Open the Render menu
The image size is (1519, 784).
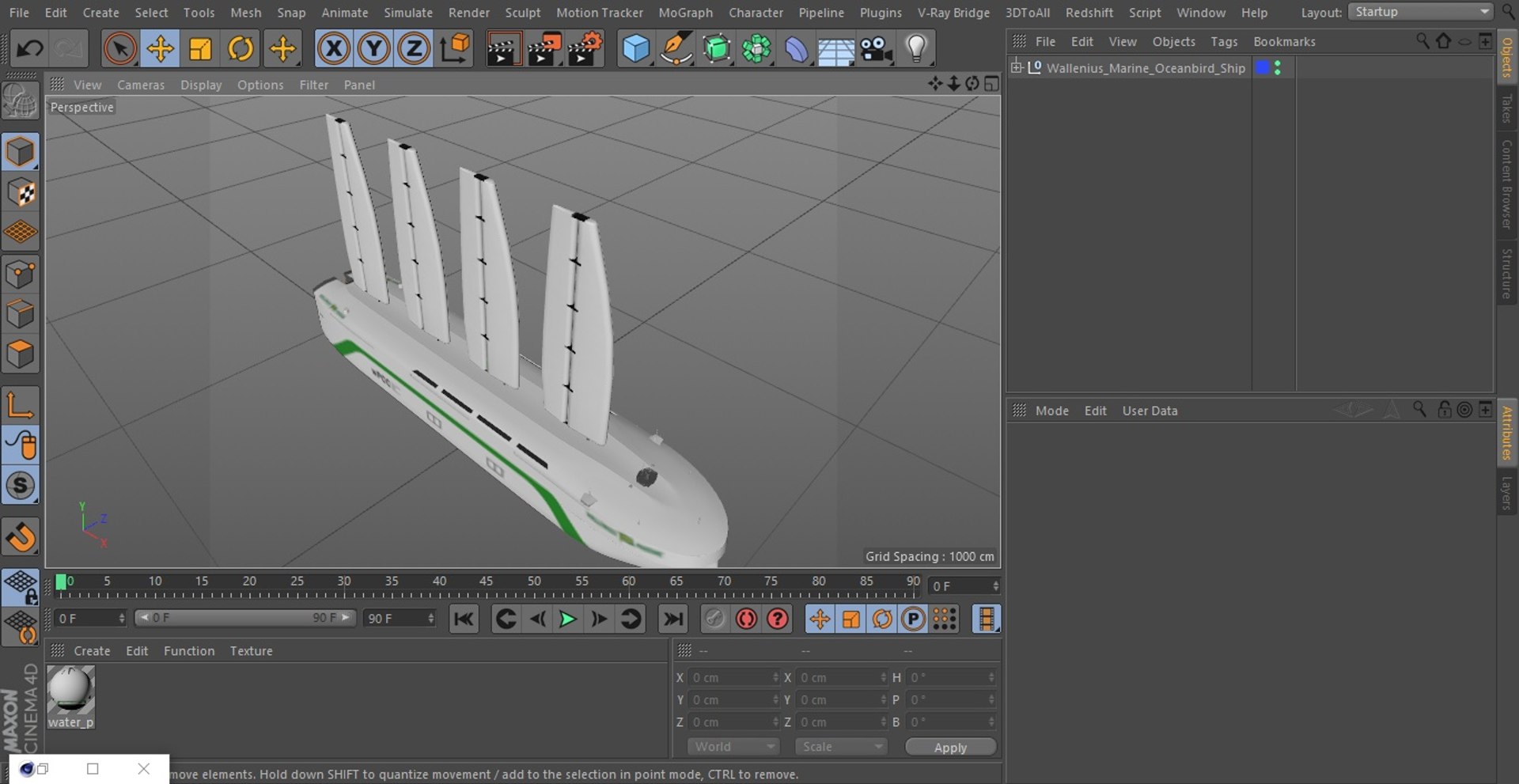click(468, 13)
